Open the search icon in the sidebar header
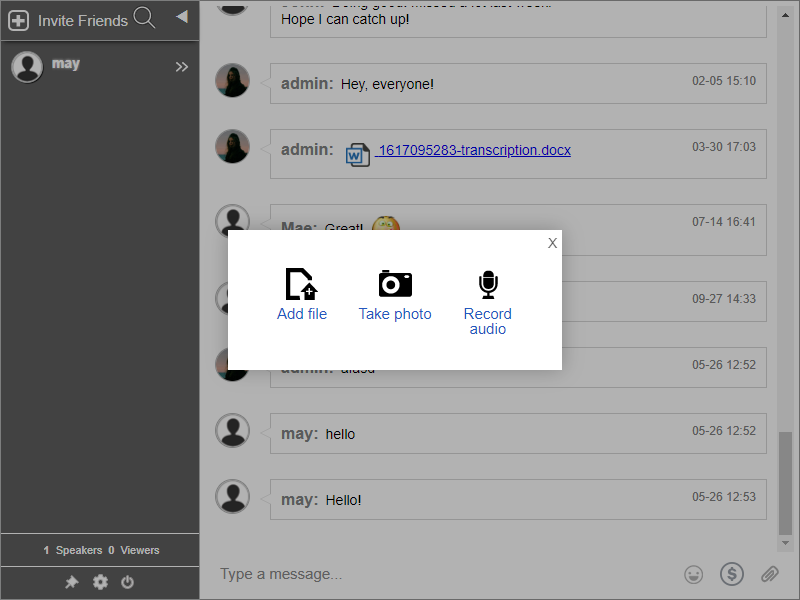Viewport: 800px width, 600px height. pyautogui.click(x=144, y=17)
